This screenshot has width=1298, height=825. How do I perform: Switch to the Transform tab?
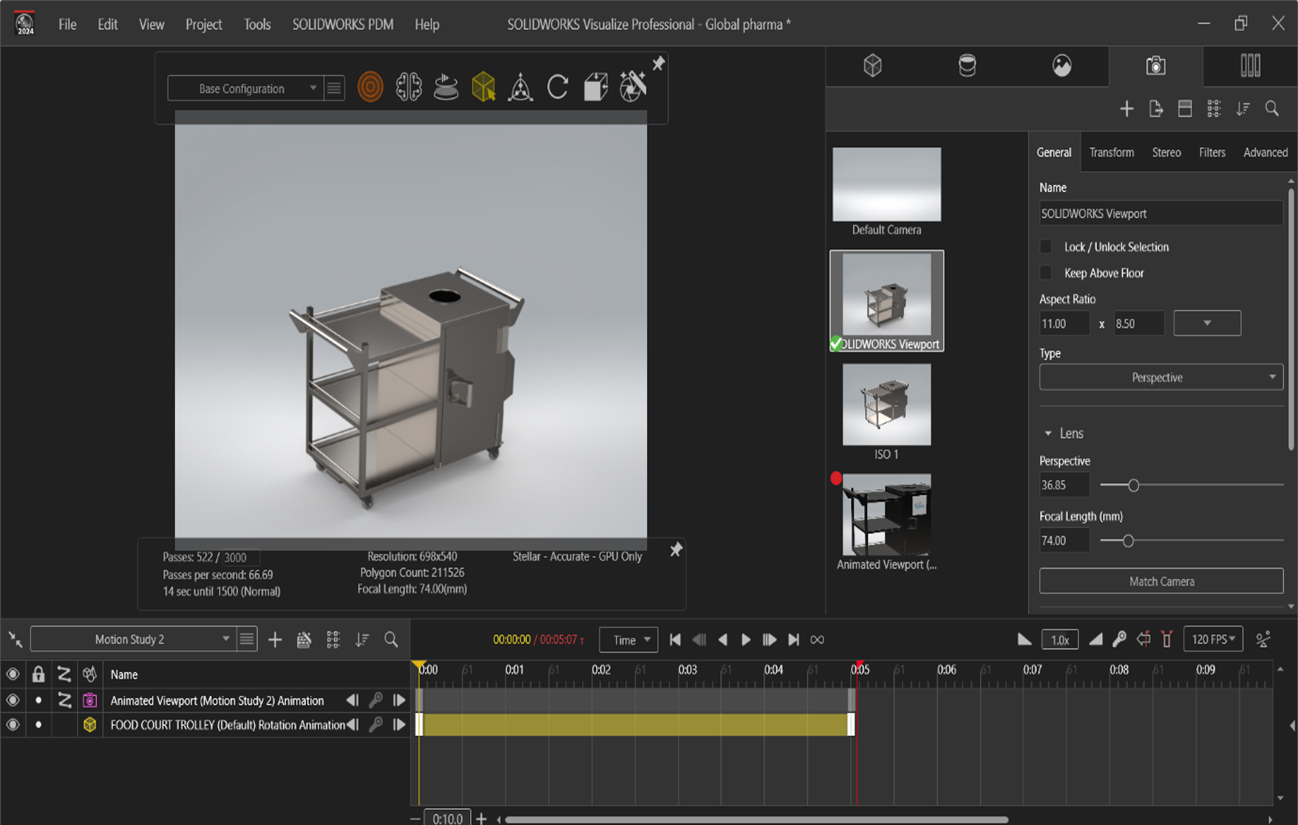pos(1111,153)
